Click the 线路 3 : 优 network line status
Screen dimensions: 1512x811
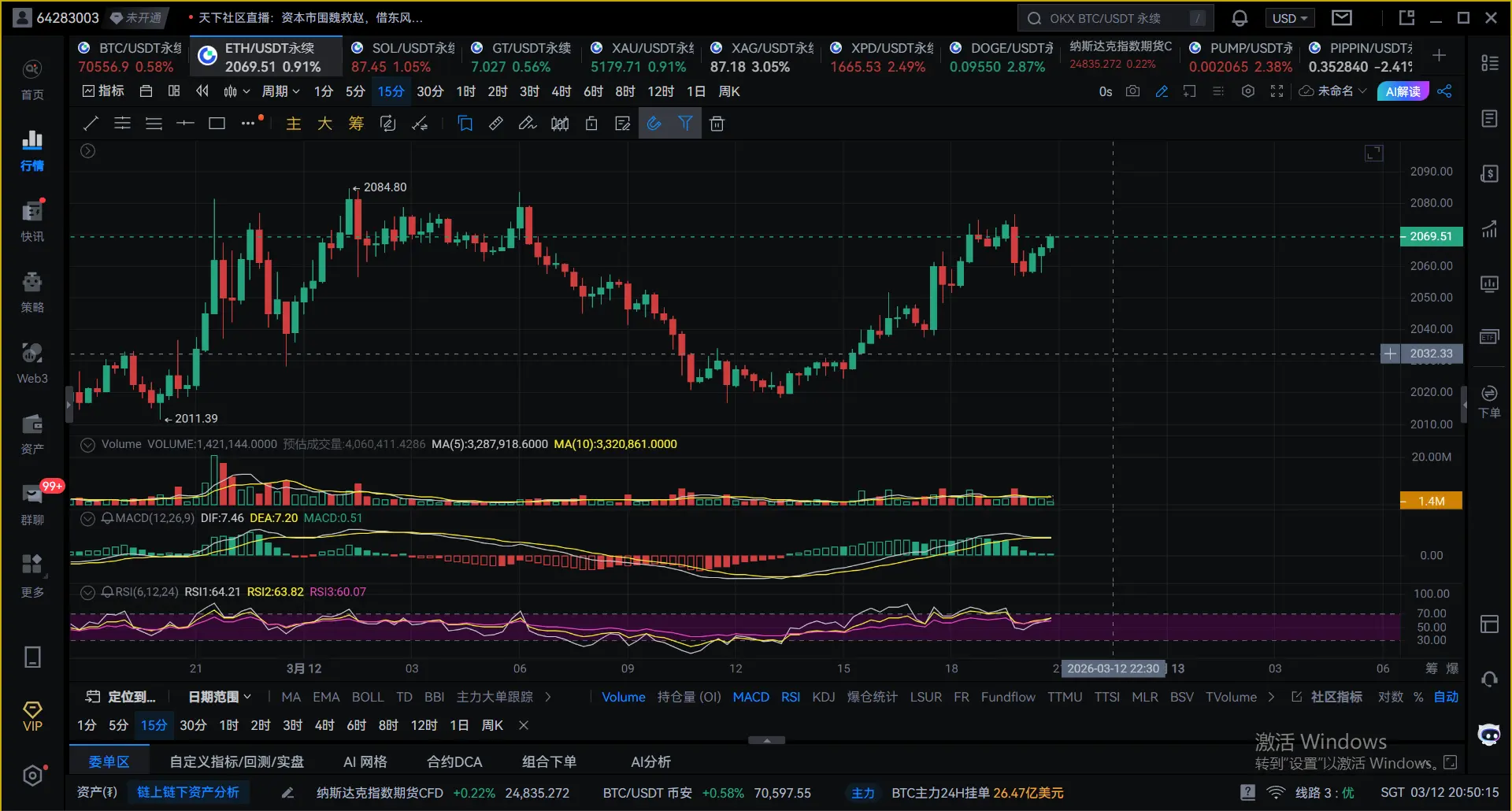coord(1325,792)
